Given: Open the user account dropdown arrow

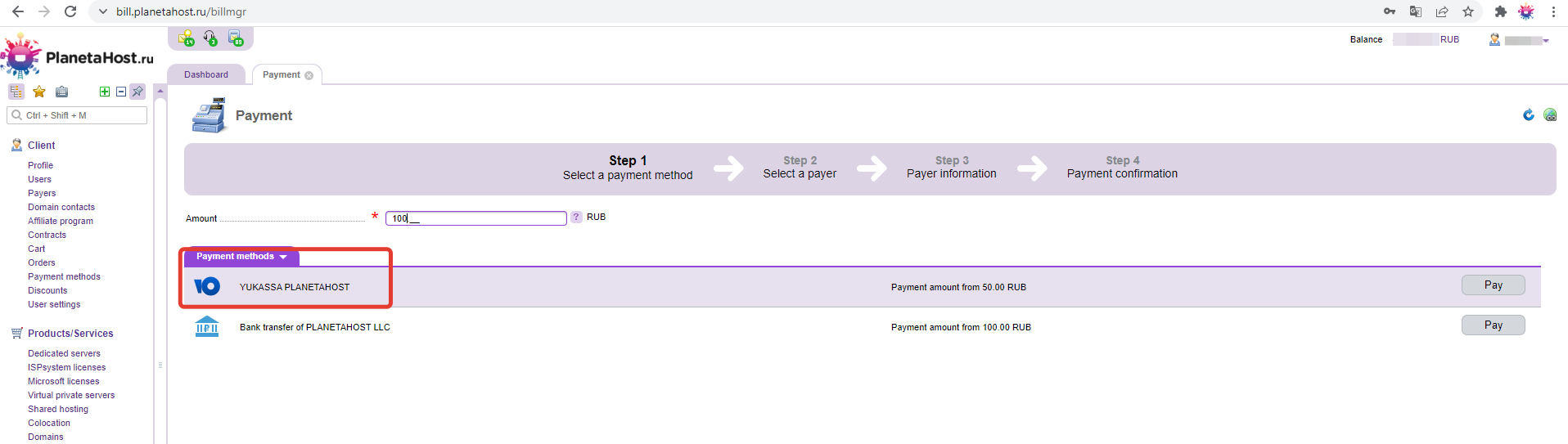Looking at the screenshot, I should click(1546, 40).
